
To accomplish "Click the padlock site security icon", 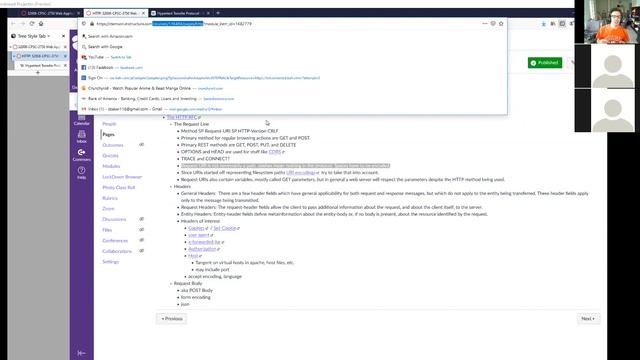I will [x=91, y=24].
